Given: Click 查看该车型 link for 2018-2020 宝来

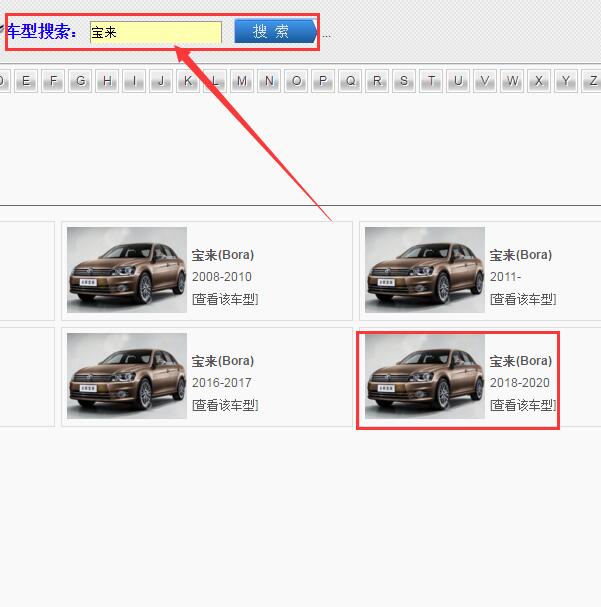Looking at the screenshot, I should [x=523, y=405].
